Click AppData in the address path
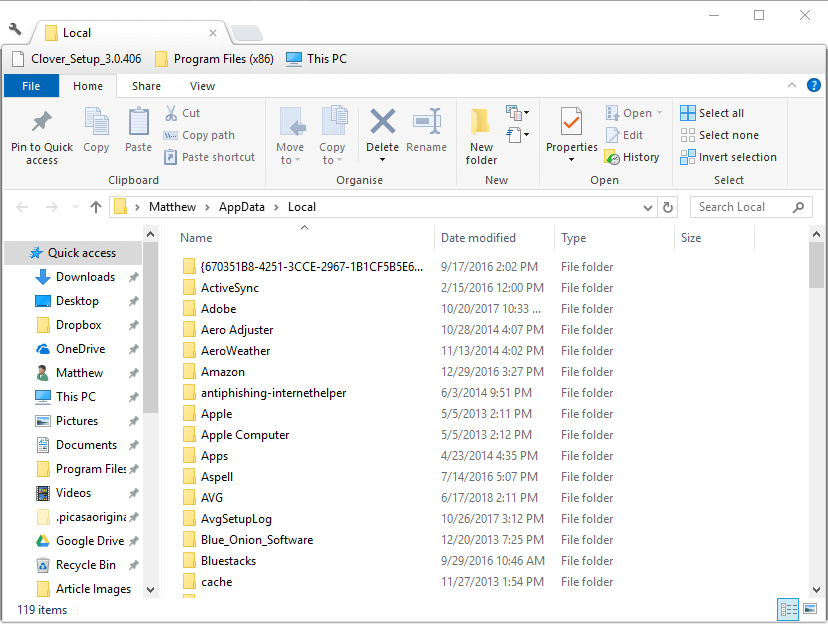Viewport: 828px width, 624px height. point(242,207)
